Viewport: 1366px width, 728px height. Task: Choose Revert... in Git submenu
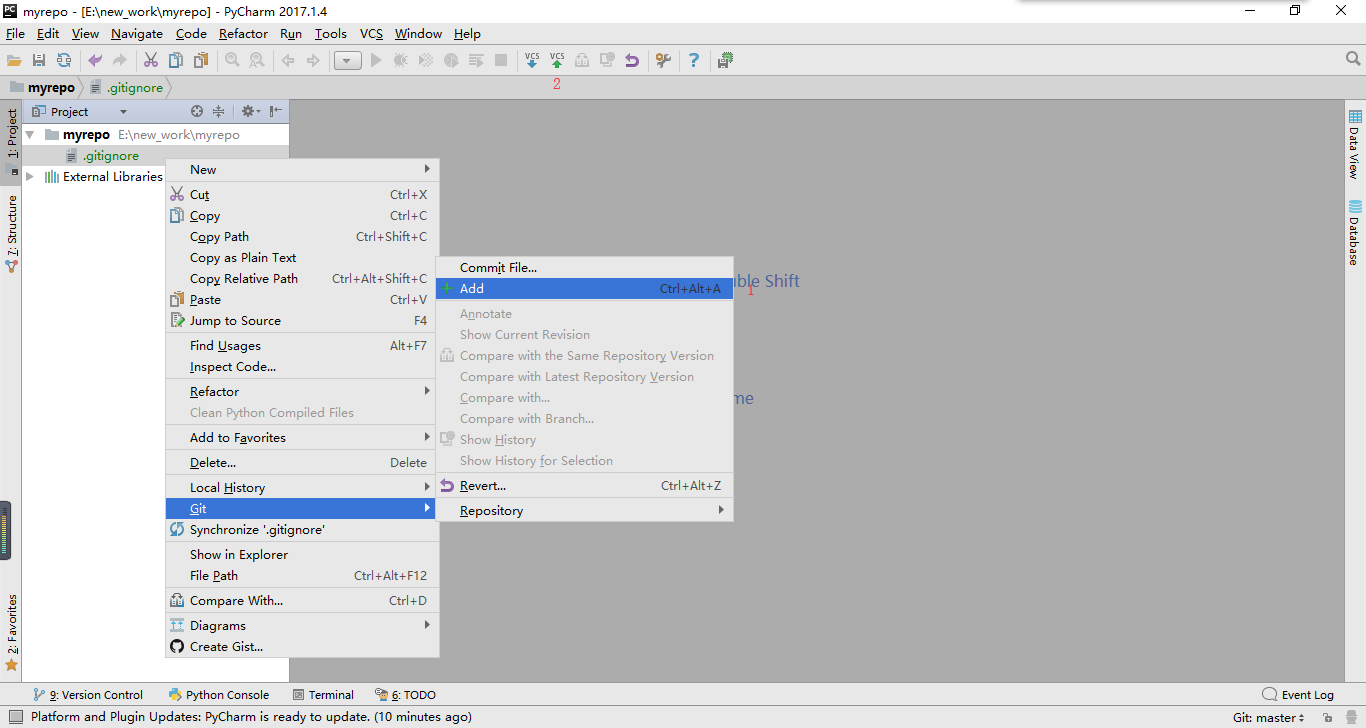pyautogui.click(x=585, y=486)
